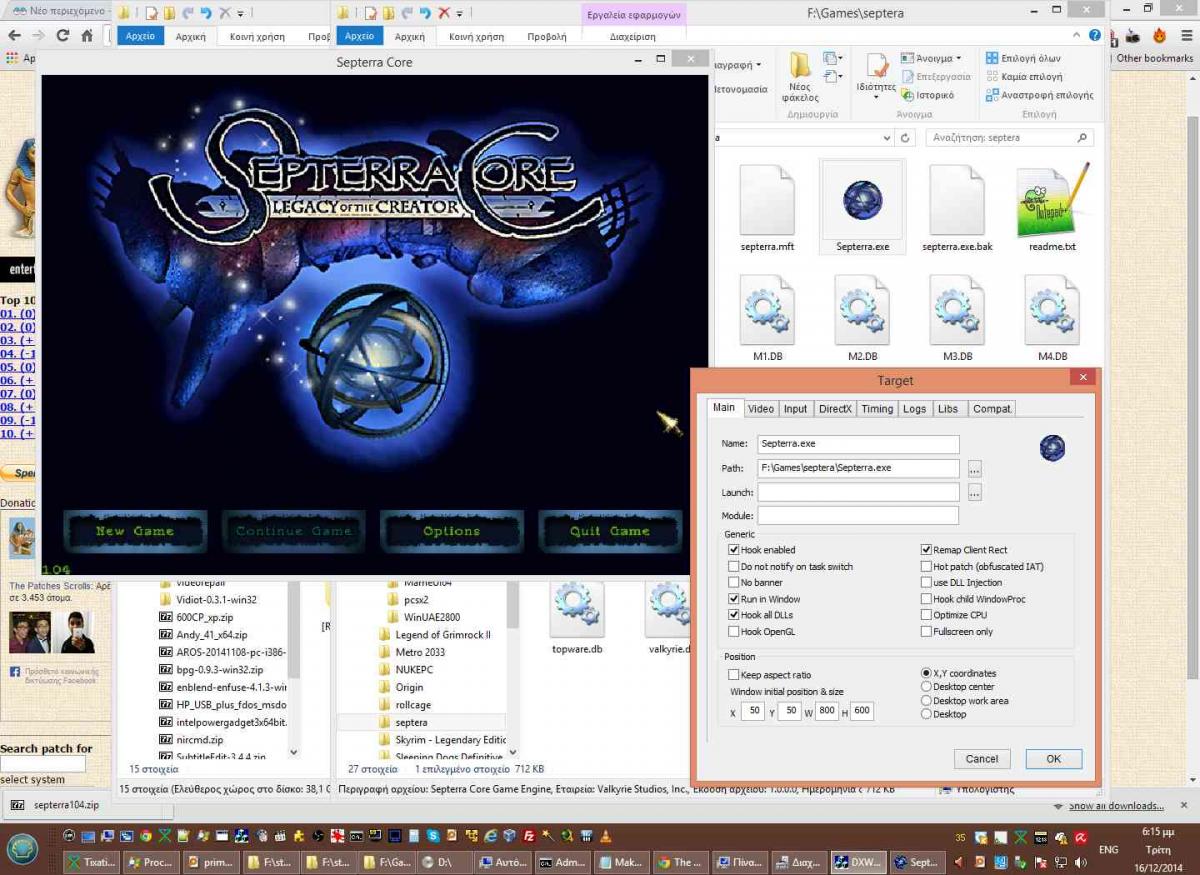Go to the Chrome home page icon
Screen dimensions: 1200x875
87,35
